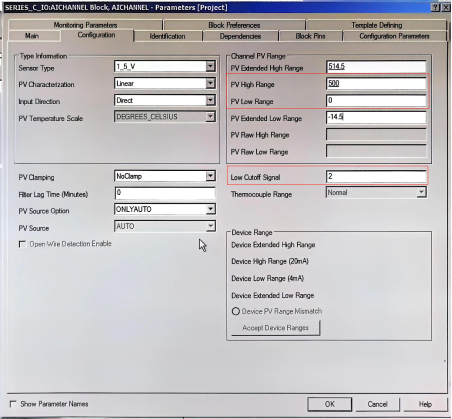Click the Filter Lag Time field
Screen dimensions: 452x419
tap(165, 193)
